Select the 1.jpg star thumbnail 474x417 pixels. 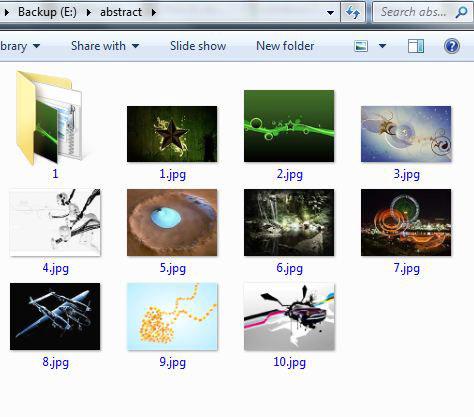click(x=172, y=134)
